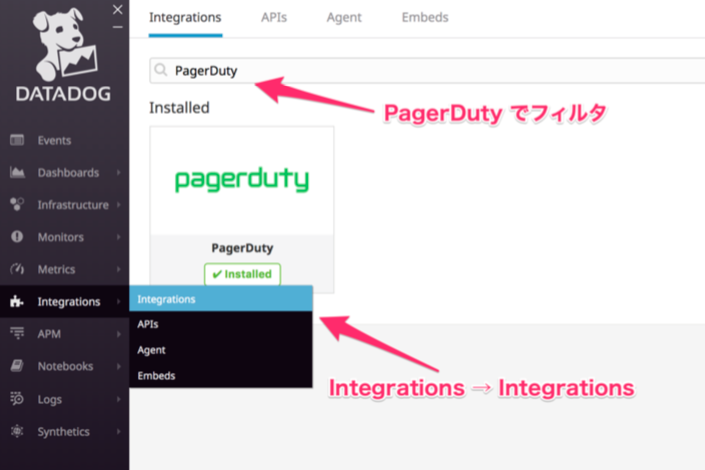Image resolution: width=705 pixels, height=470 pixels.
Task: Click the Events sidebar icon
Action: 17,140
